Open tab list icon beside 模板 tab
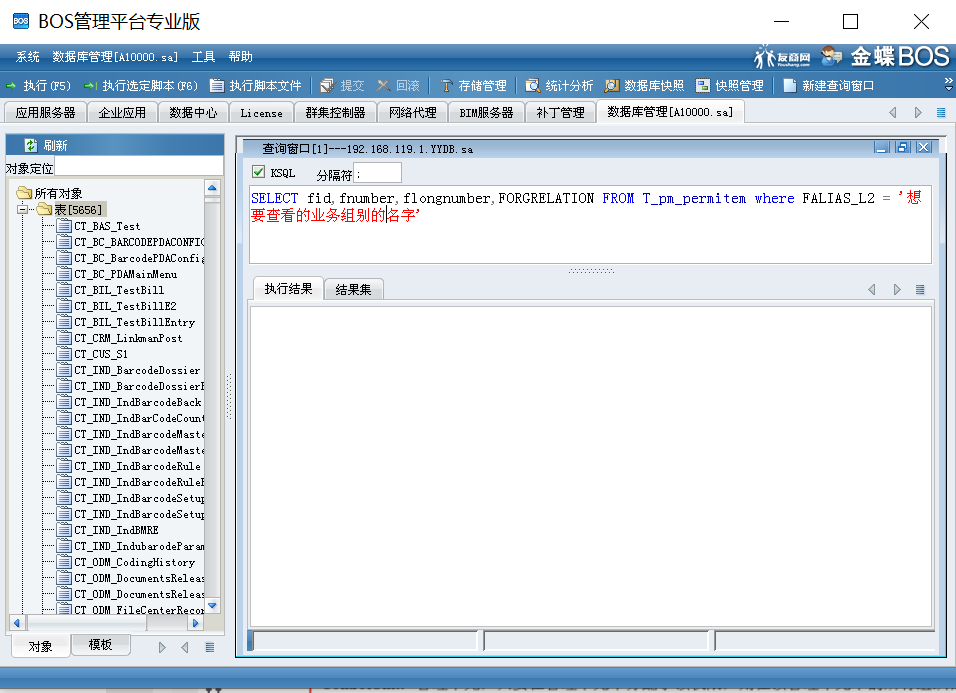The height and width of the screenshot is (693, 956). tap(210, 647)
